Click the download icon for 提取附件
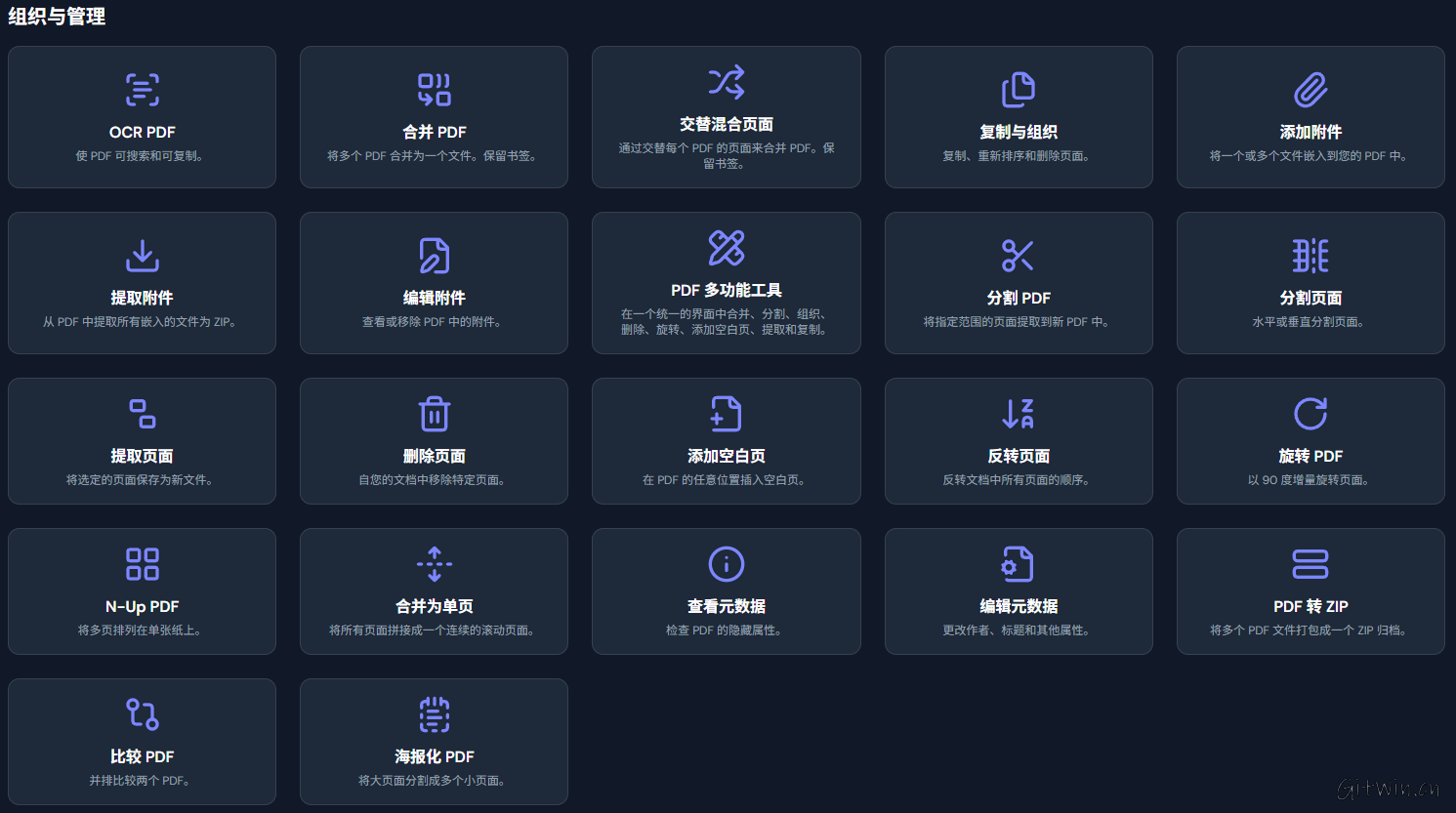This screenshot has height=813, width=1456. click(142, 256)
